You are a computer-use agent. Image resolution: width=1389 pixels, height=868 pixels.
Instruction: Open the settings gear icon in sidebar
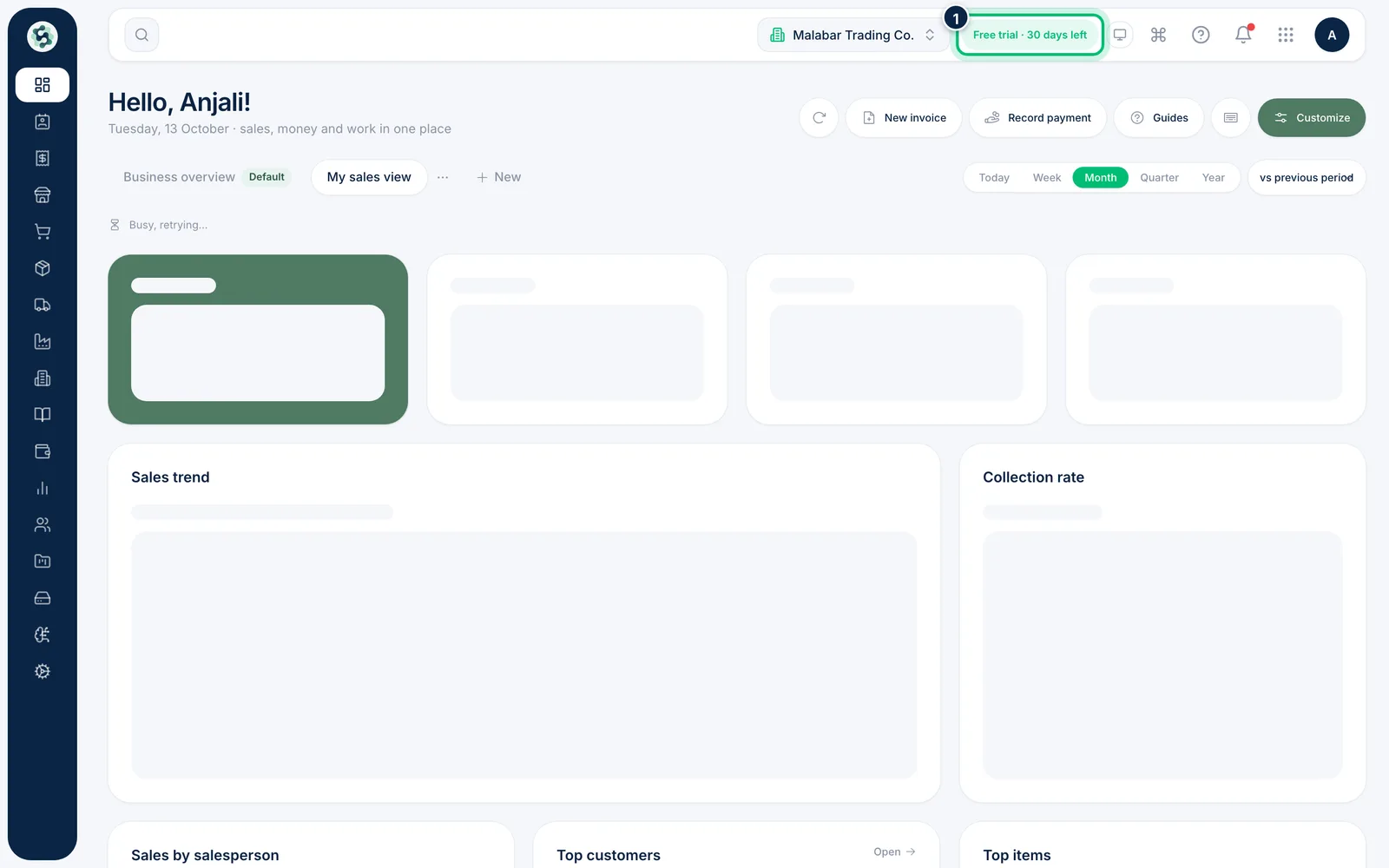coord(42,672)
